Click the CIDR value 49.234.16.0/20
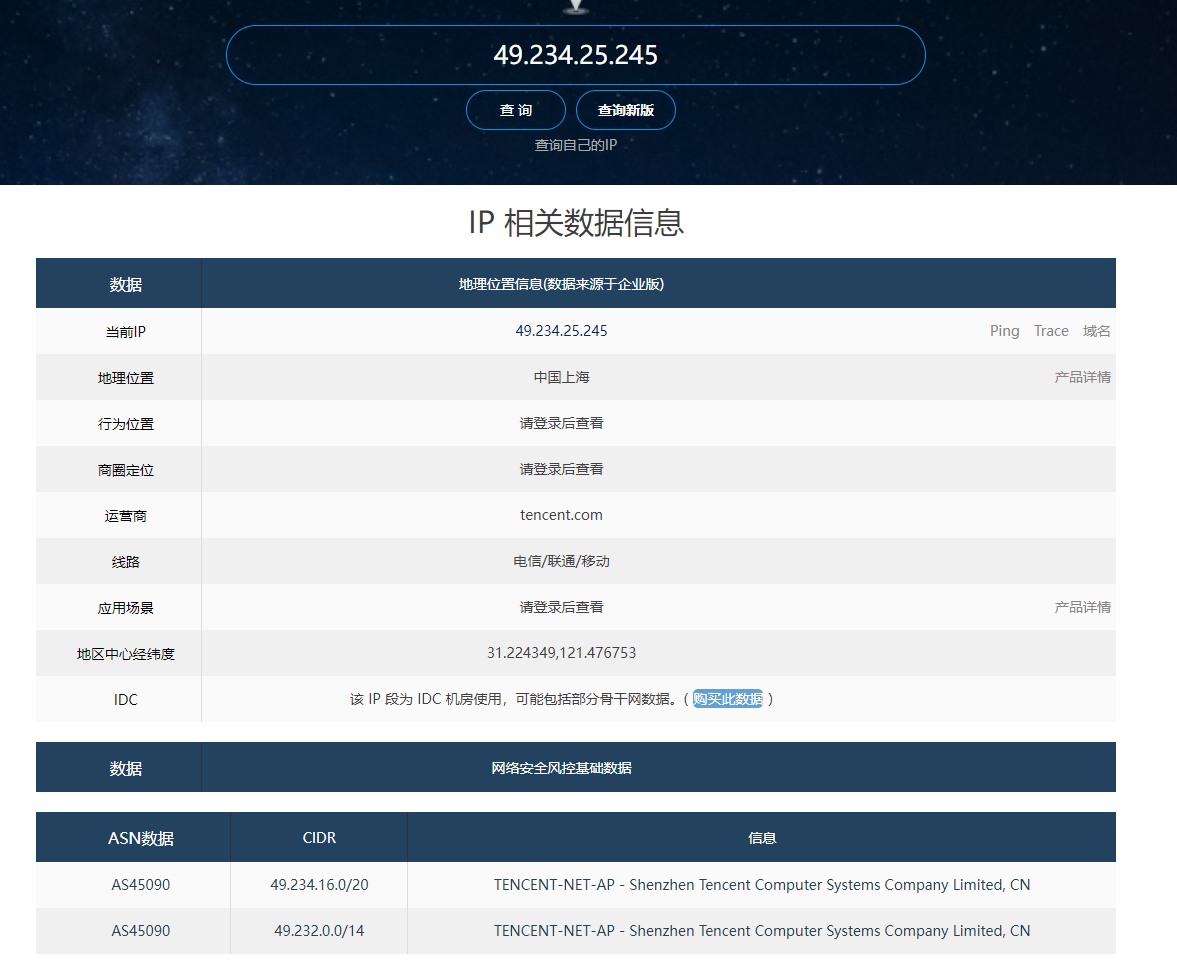This screenshot has height=973, width=1177. [x=319, y=885]
